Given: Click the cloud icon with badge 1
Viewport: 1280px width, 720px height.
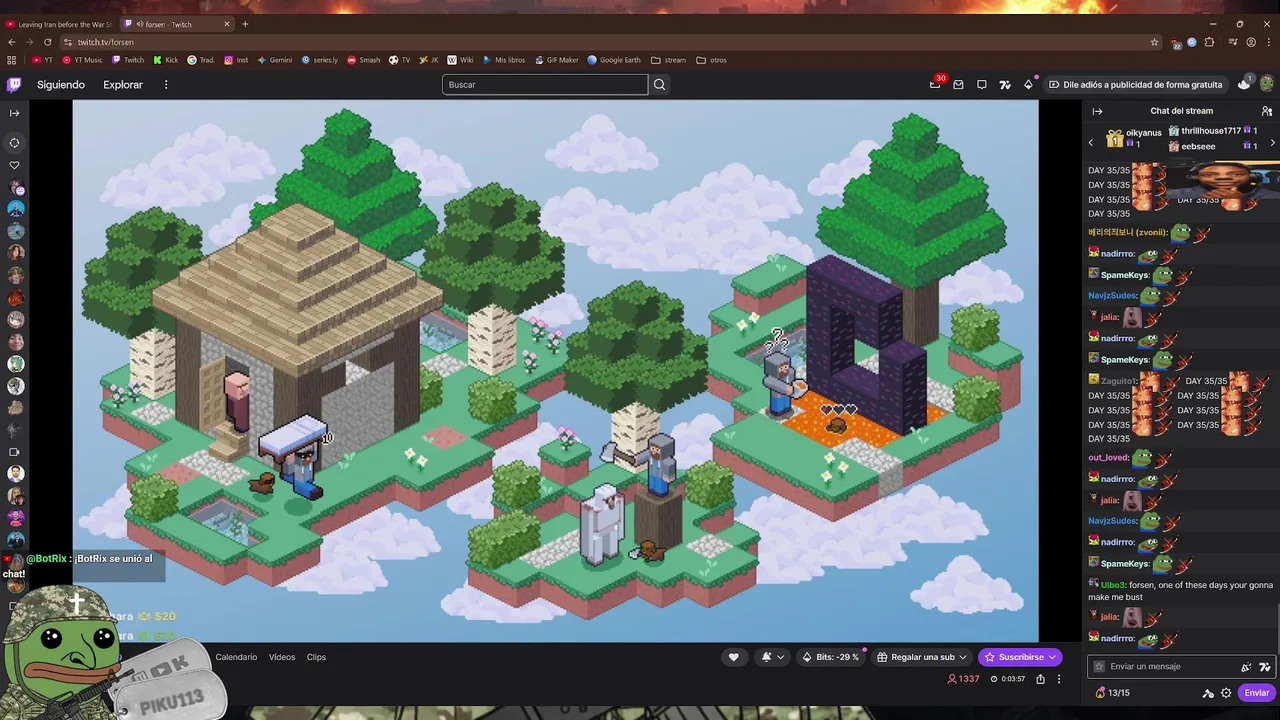Looking at the screenshot, I should 1244,84.
